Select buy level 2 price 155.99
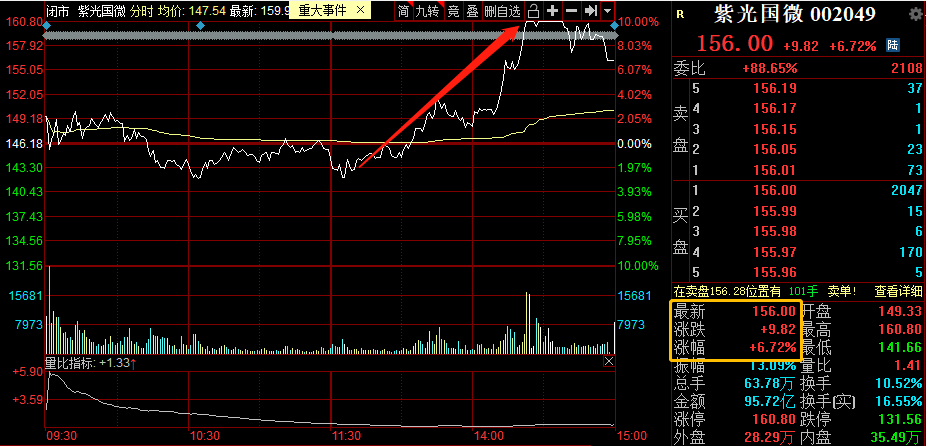This screenshot has height=446, width=926. pos(775,211)
